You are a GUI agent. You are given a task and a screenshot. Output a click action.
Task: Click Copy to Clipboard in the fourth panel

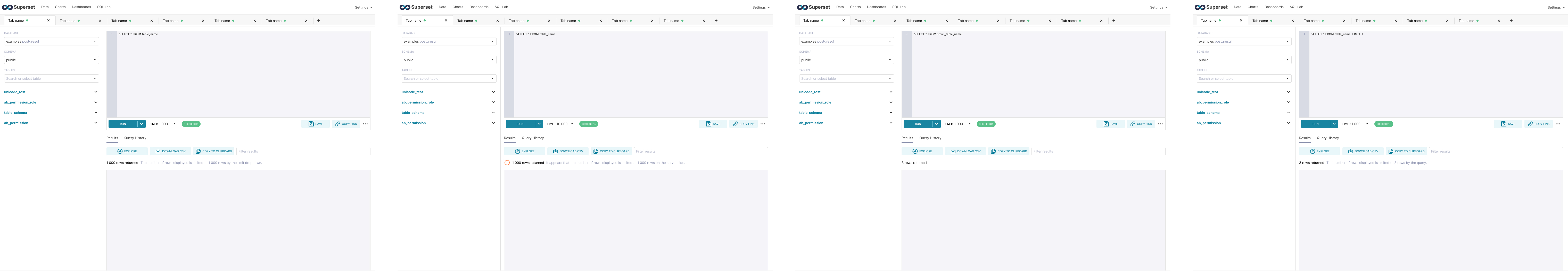click(x=1407, y=151)
